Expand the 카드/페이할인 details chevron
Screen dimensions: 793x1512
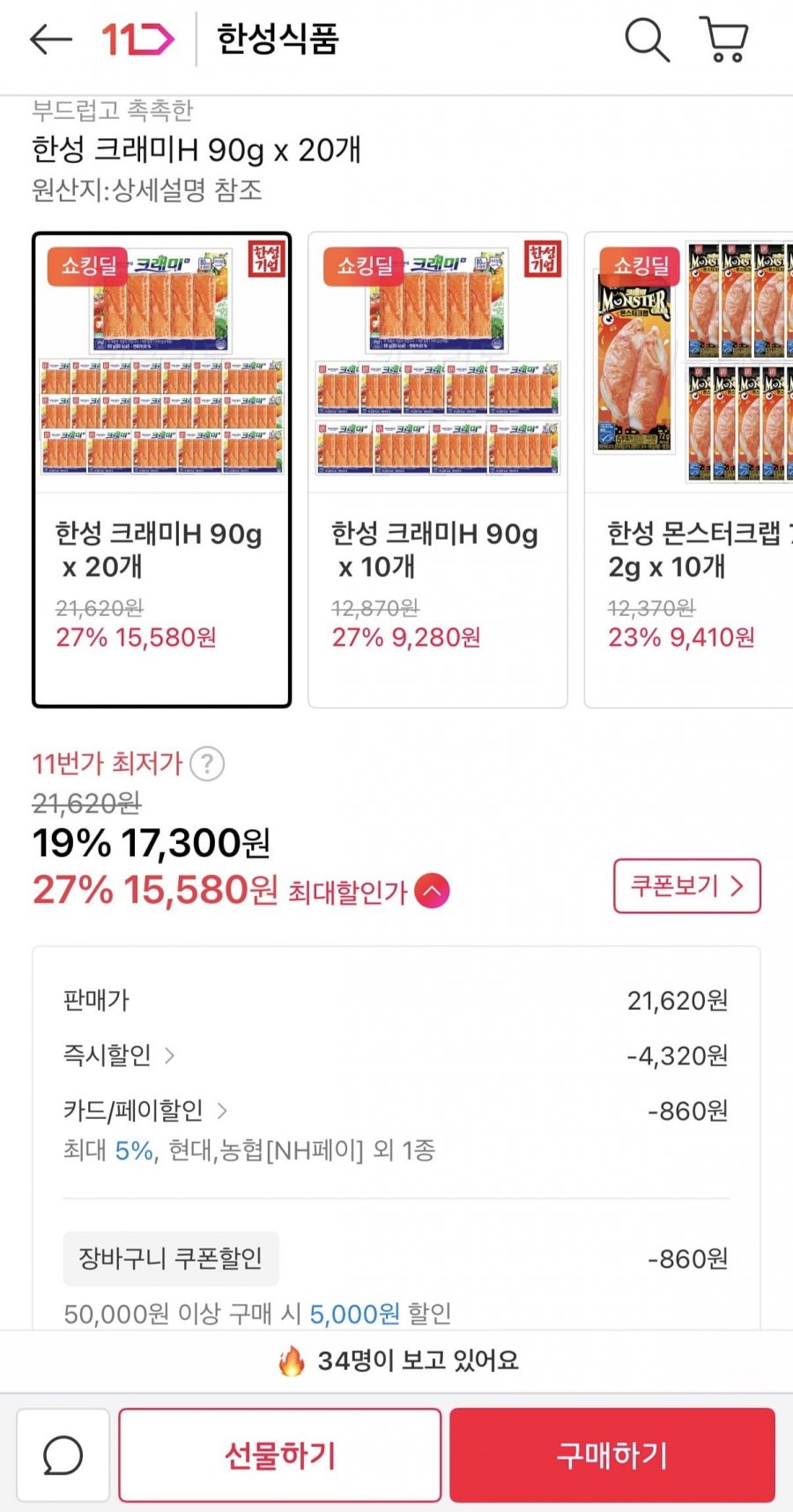222,1110
